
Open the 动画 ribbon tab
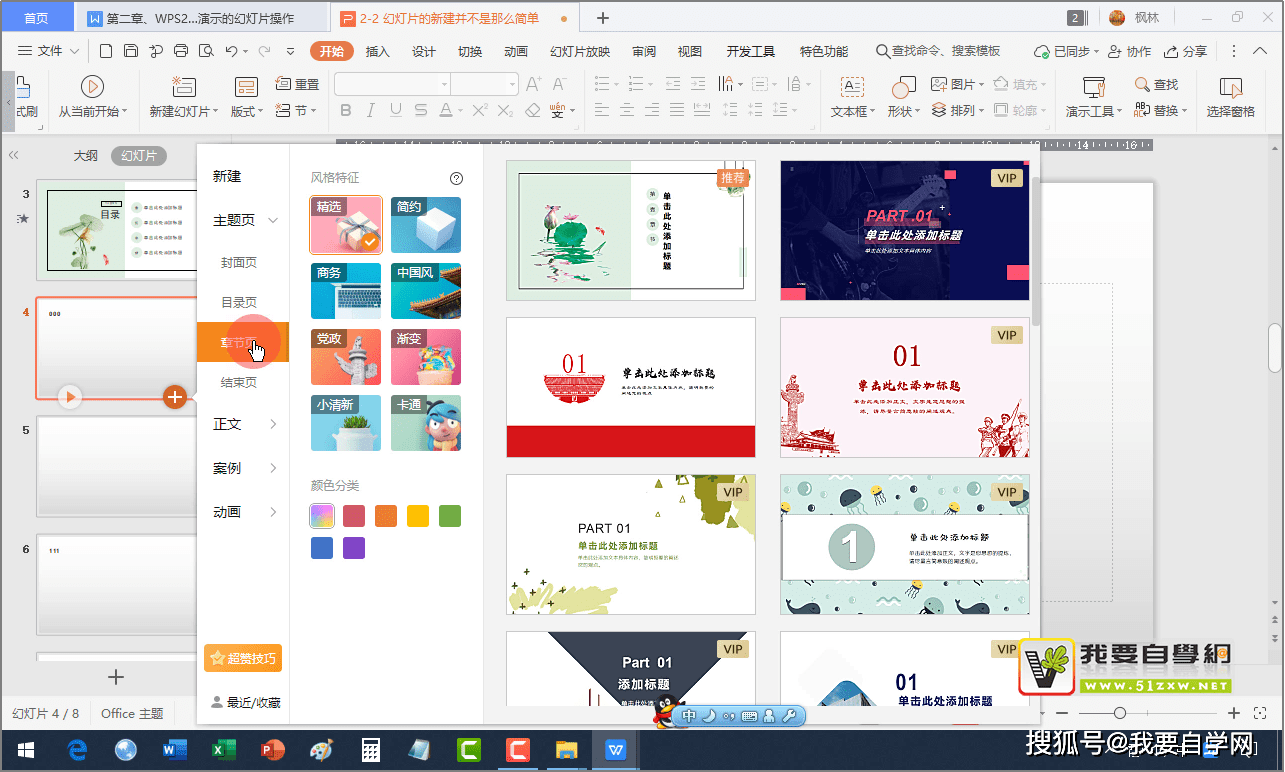[x=516, y=51]
